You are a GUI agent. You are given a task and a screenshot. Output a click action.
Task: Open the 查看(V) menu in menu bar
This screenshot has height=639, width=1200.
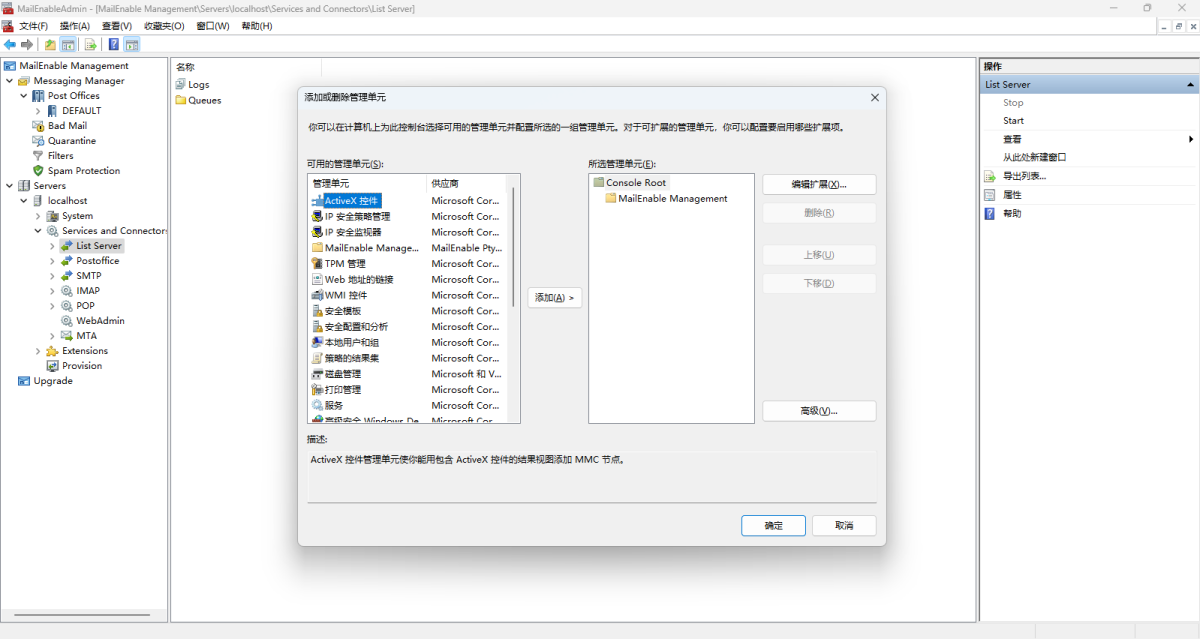click(117, 26)
